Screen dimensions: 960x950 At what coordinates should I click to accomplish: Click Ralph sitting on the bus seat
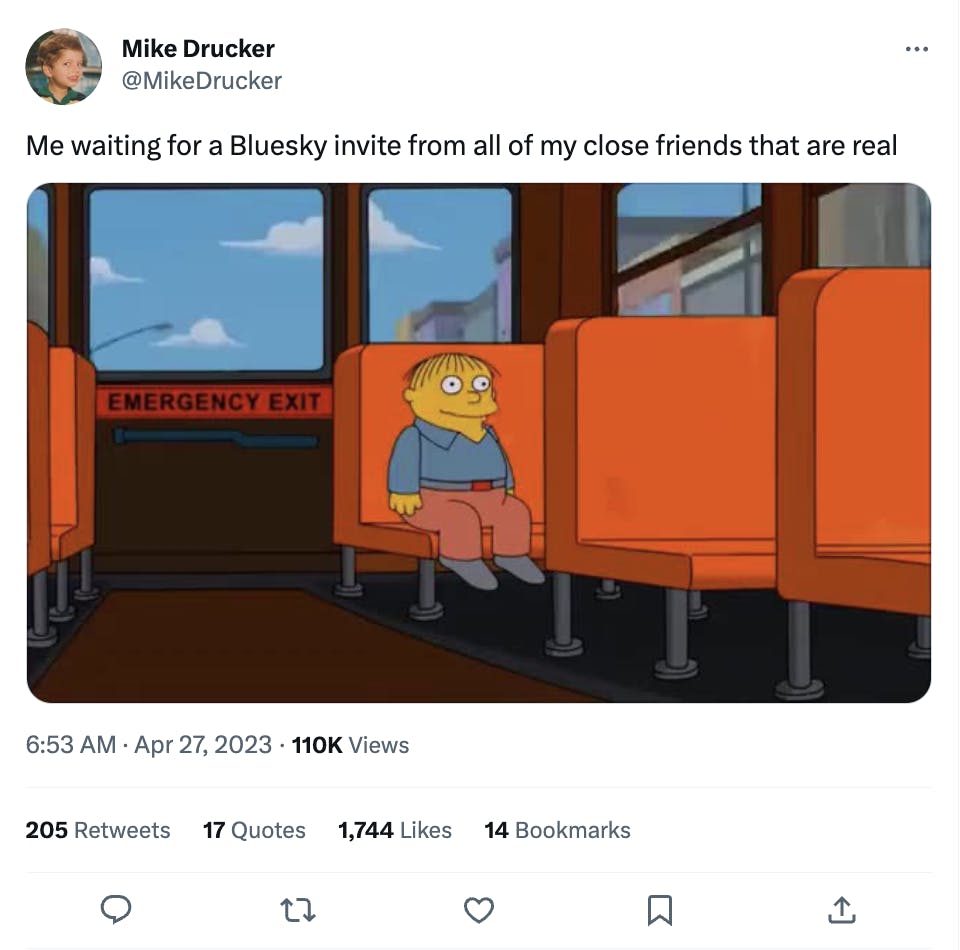[x=463, y=468]
